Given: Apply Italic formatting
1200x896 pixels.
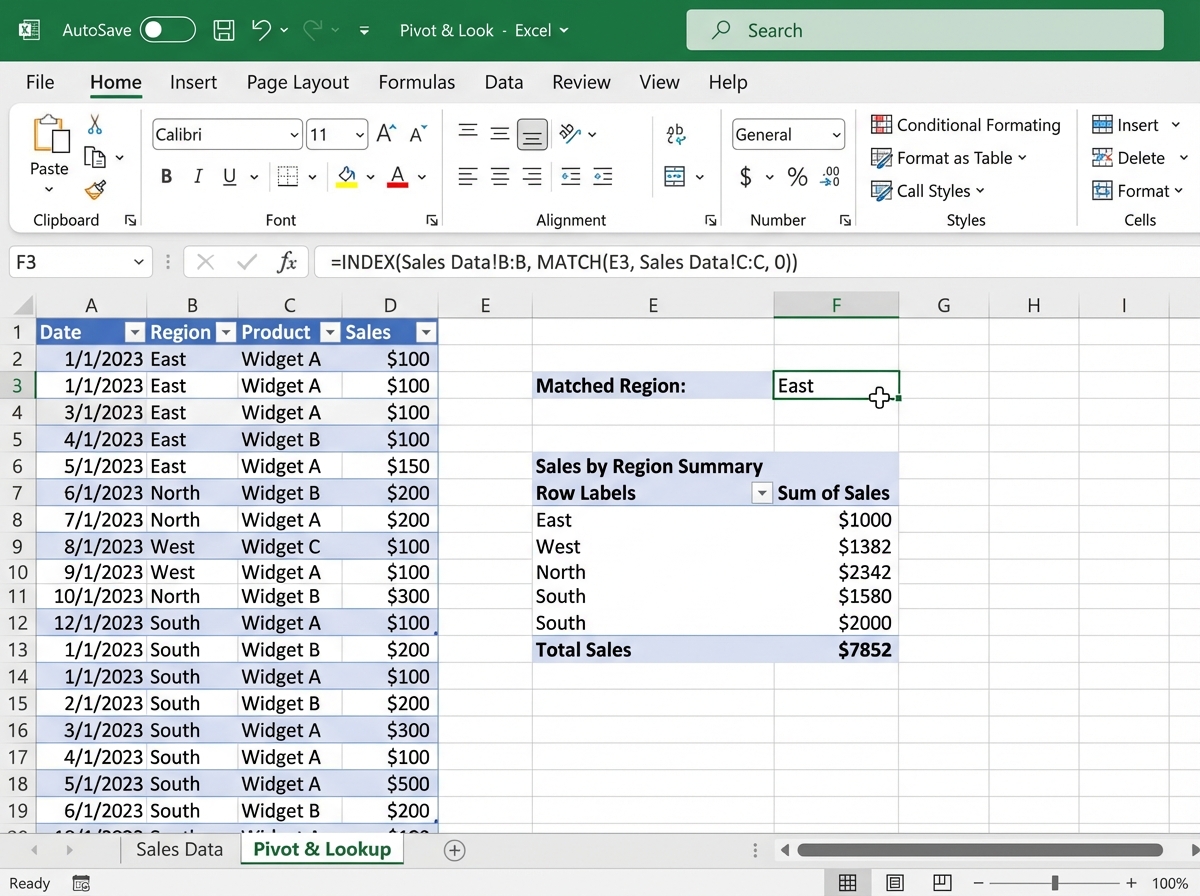Looking at the screenshot, I should click(197, 177).
